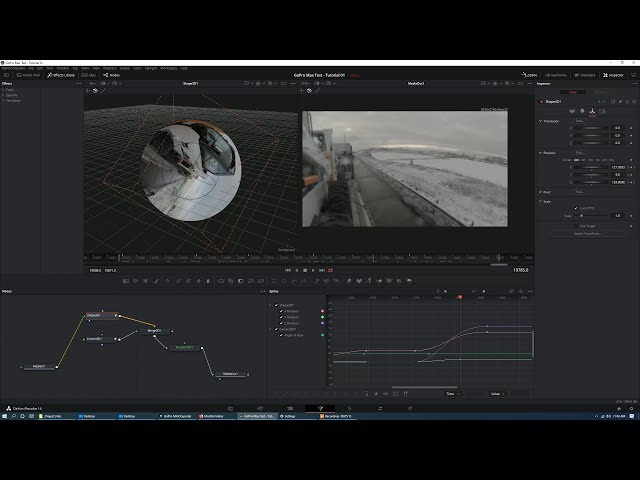Toggle Angle of View spline checkbox
This screenshot has width=640, height=480.
[281, 335]
